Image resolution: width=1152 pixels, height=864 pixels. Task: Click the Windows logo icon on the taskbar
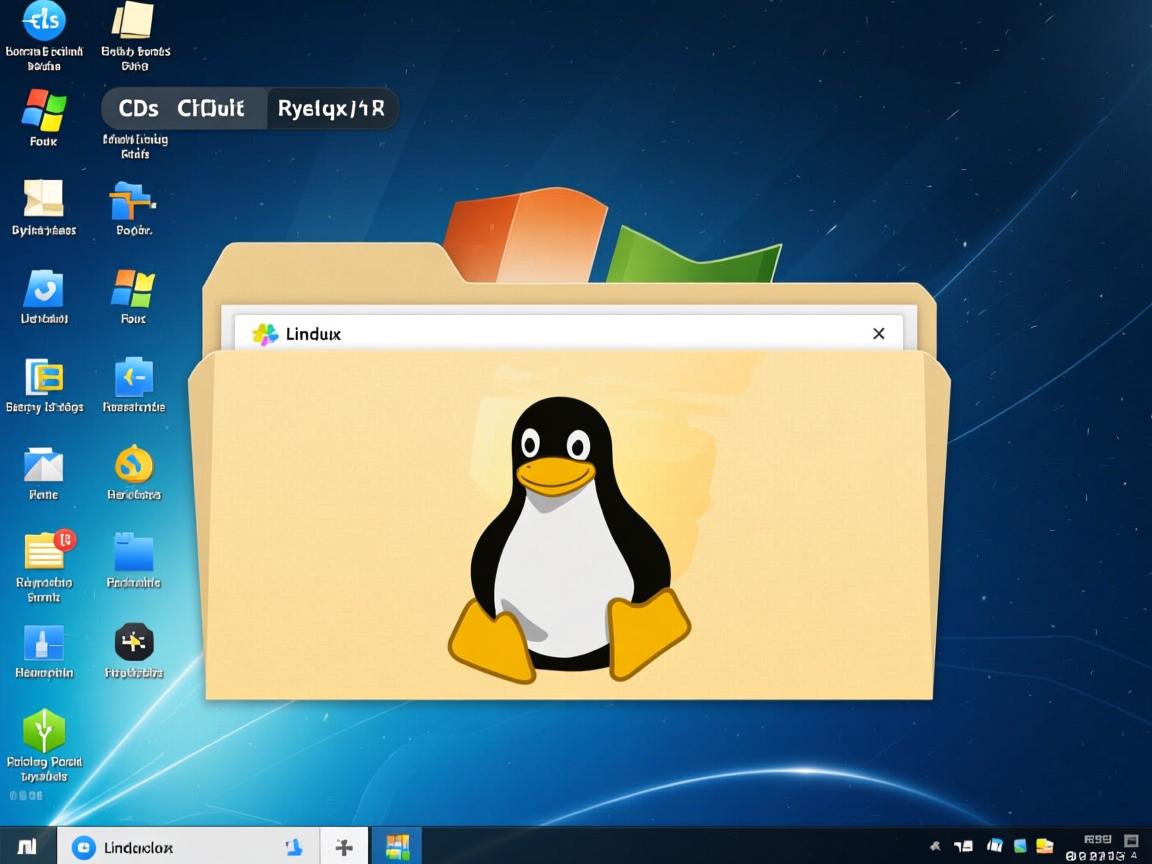(x=399, y=845)
